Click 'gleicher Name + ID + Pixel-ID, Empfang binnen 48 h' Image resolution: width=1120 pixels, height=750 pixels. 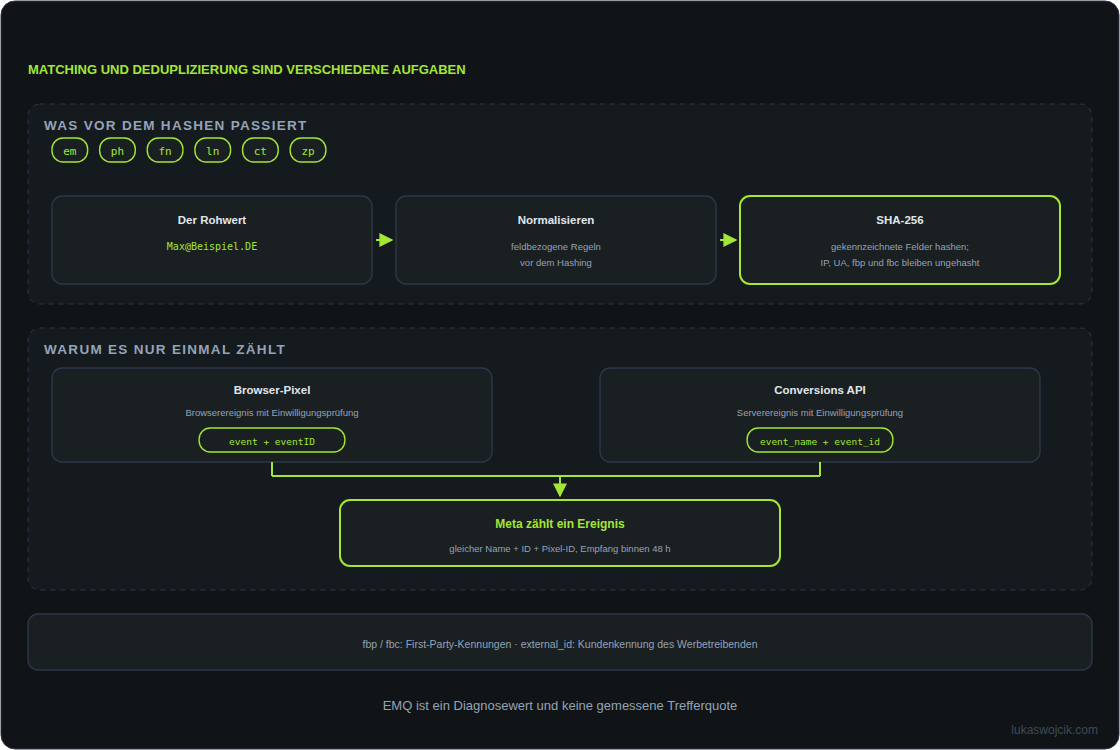[560, 549]
